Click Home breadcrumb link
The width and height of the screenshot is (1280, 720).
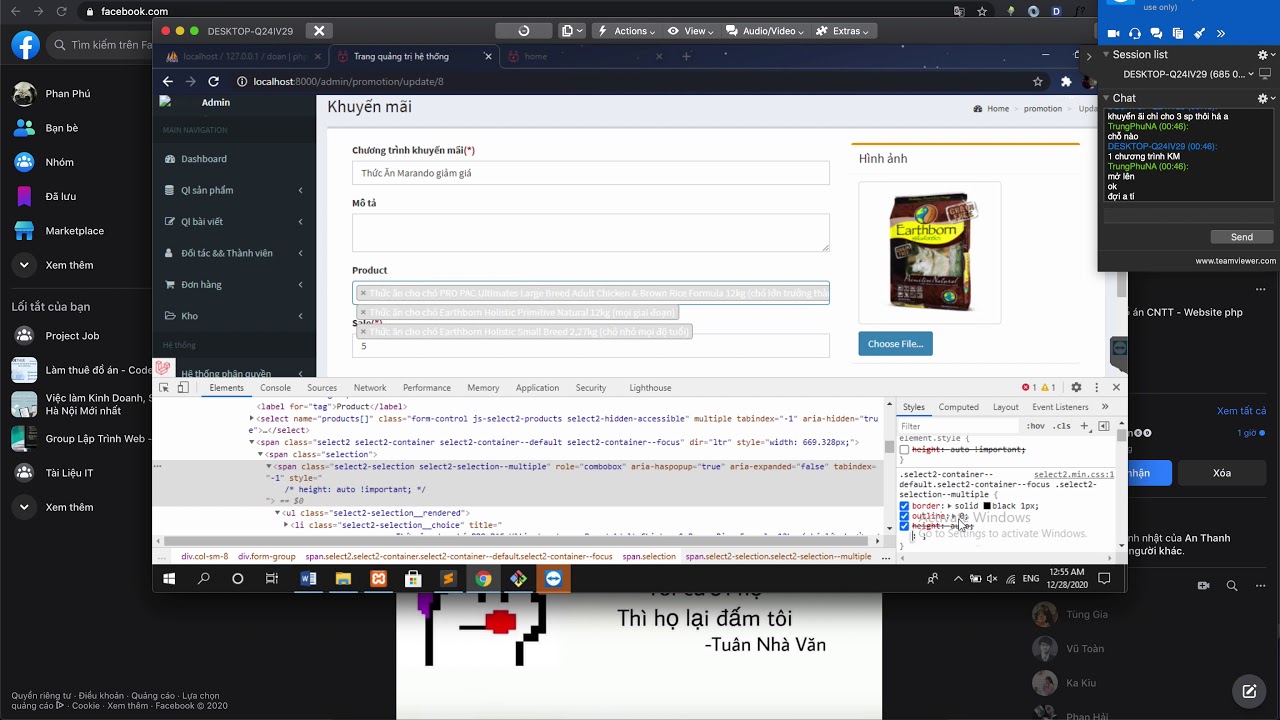coord(998,108)
